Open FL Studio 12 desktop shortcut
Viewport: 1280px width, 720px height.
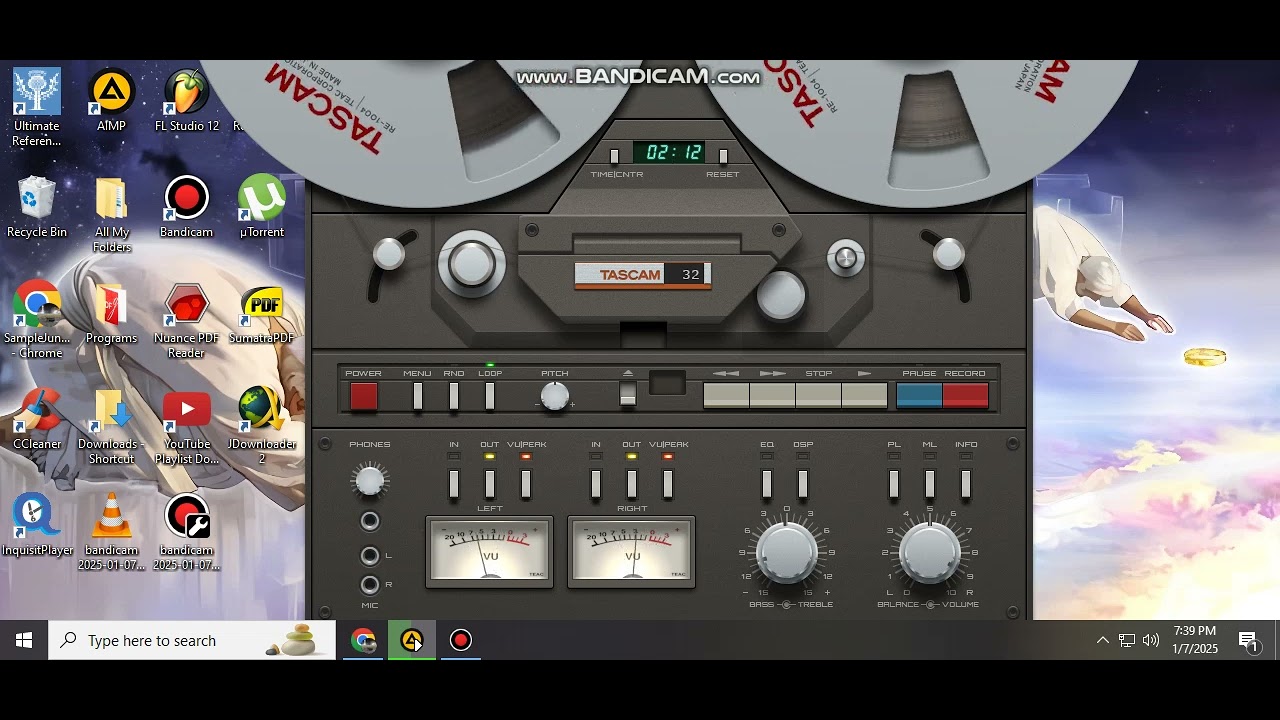[x=187, y=100]
